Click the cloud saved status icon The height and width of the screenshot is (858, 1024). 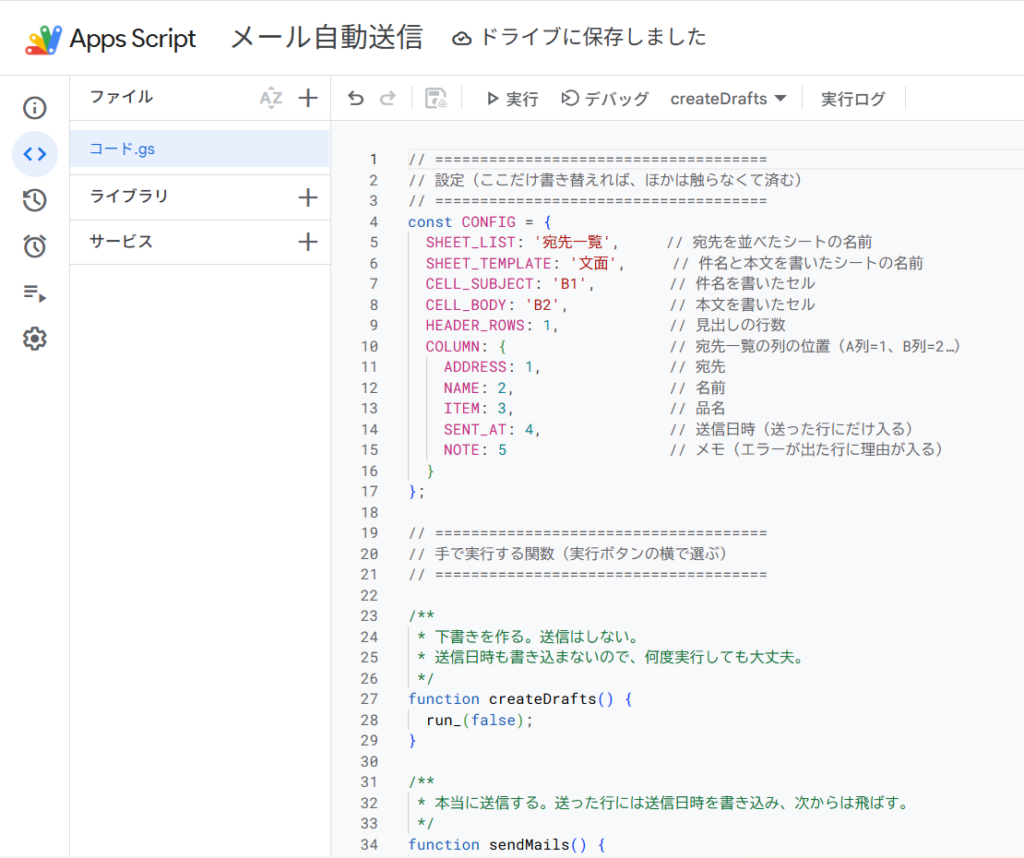pyautogui.click(x=462, y=39)
